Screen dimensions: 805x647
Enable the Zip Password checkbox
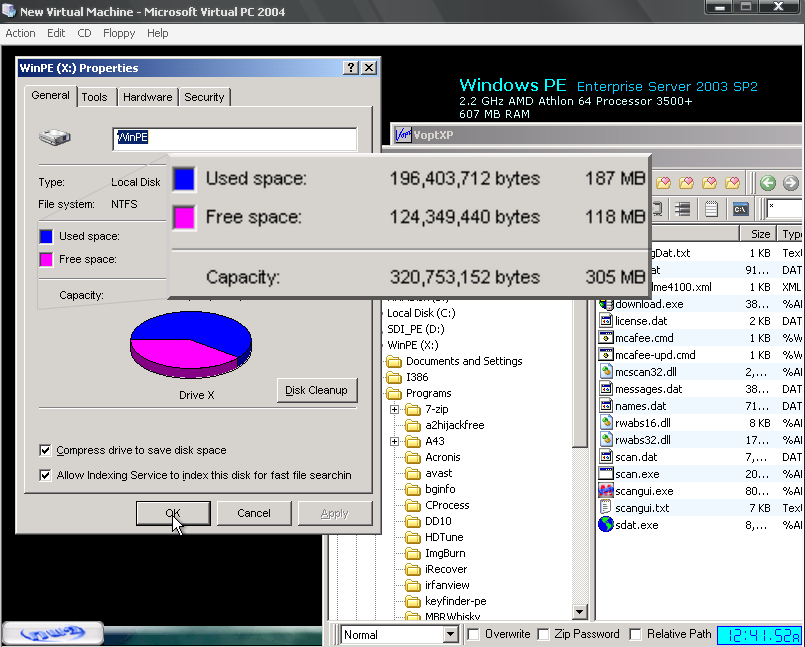[x=543, y=634]
